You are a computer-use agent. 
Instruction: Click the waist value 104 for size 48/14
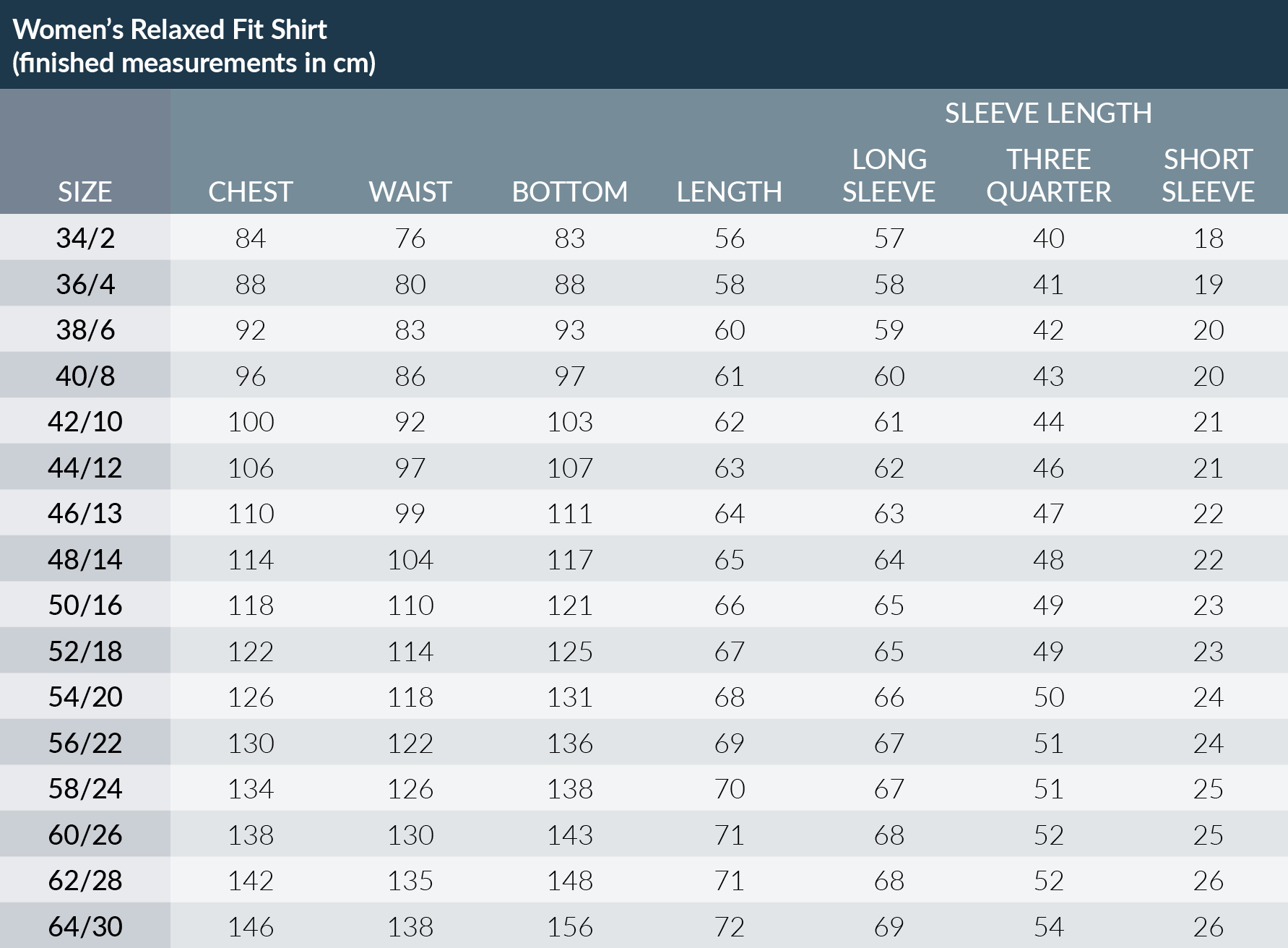pos(410,559)
